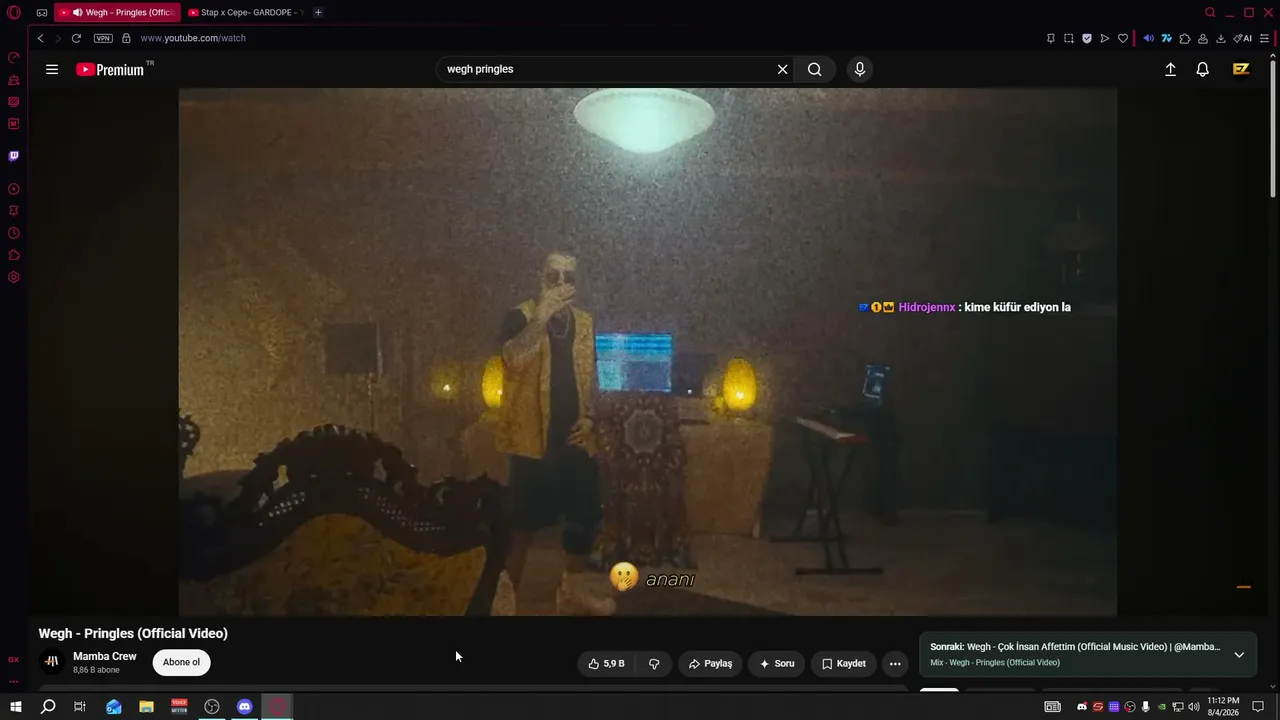Expand the Sonraki up-next mix panel
The width and height of the screenshot is (1280, 720).
pos(1239,655)
